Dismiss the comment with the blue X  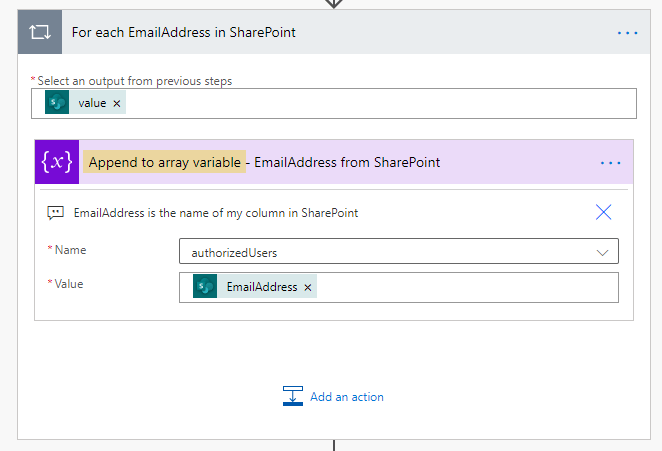pos(603,212)
